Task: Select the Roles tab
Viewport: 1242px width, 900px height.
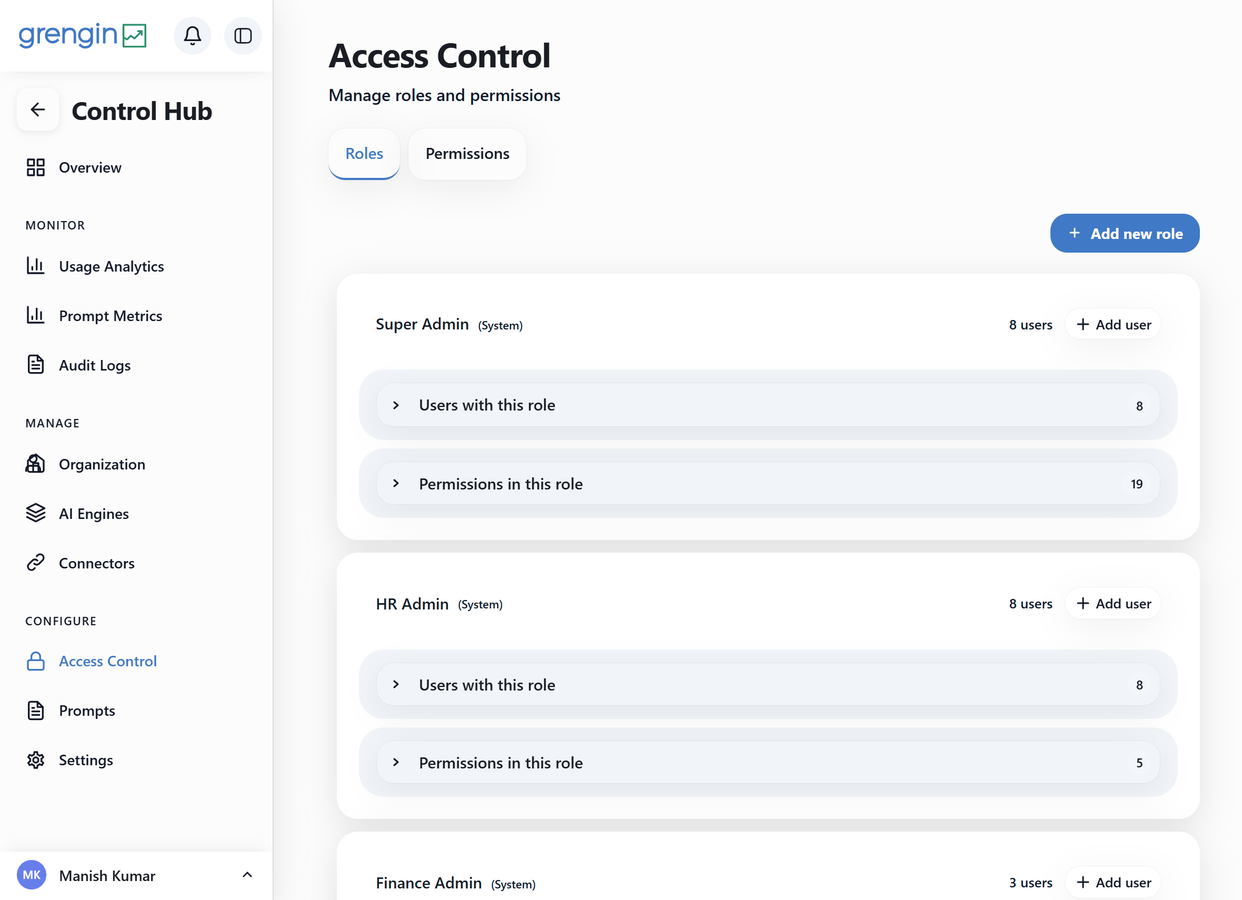Action: coord(364,154)
